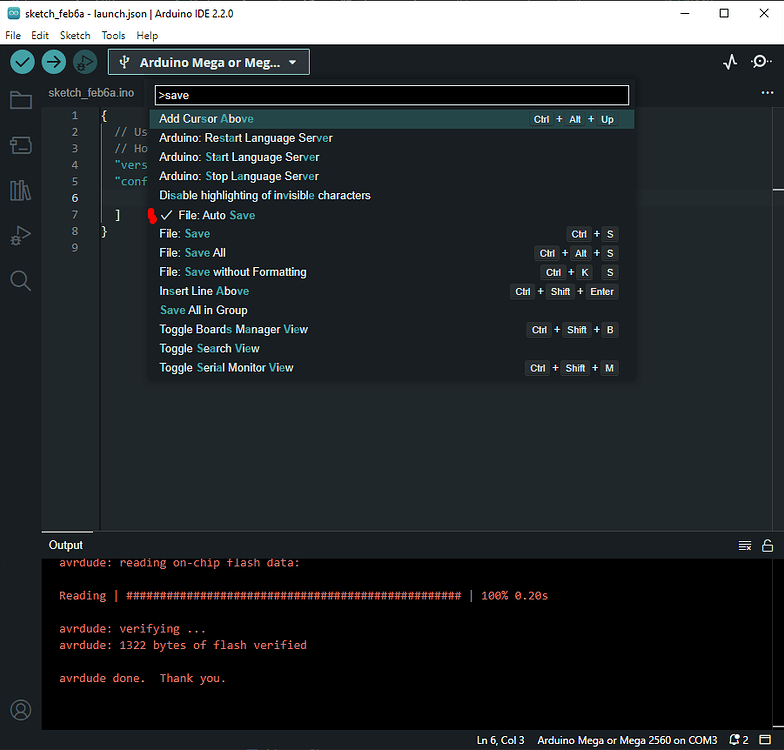The width and height of the screenshot is (784, 750).
Task: Toggle File: Auto Save command
Action: [392, 215]
